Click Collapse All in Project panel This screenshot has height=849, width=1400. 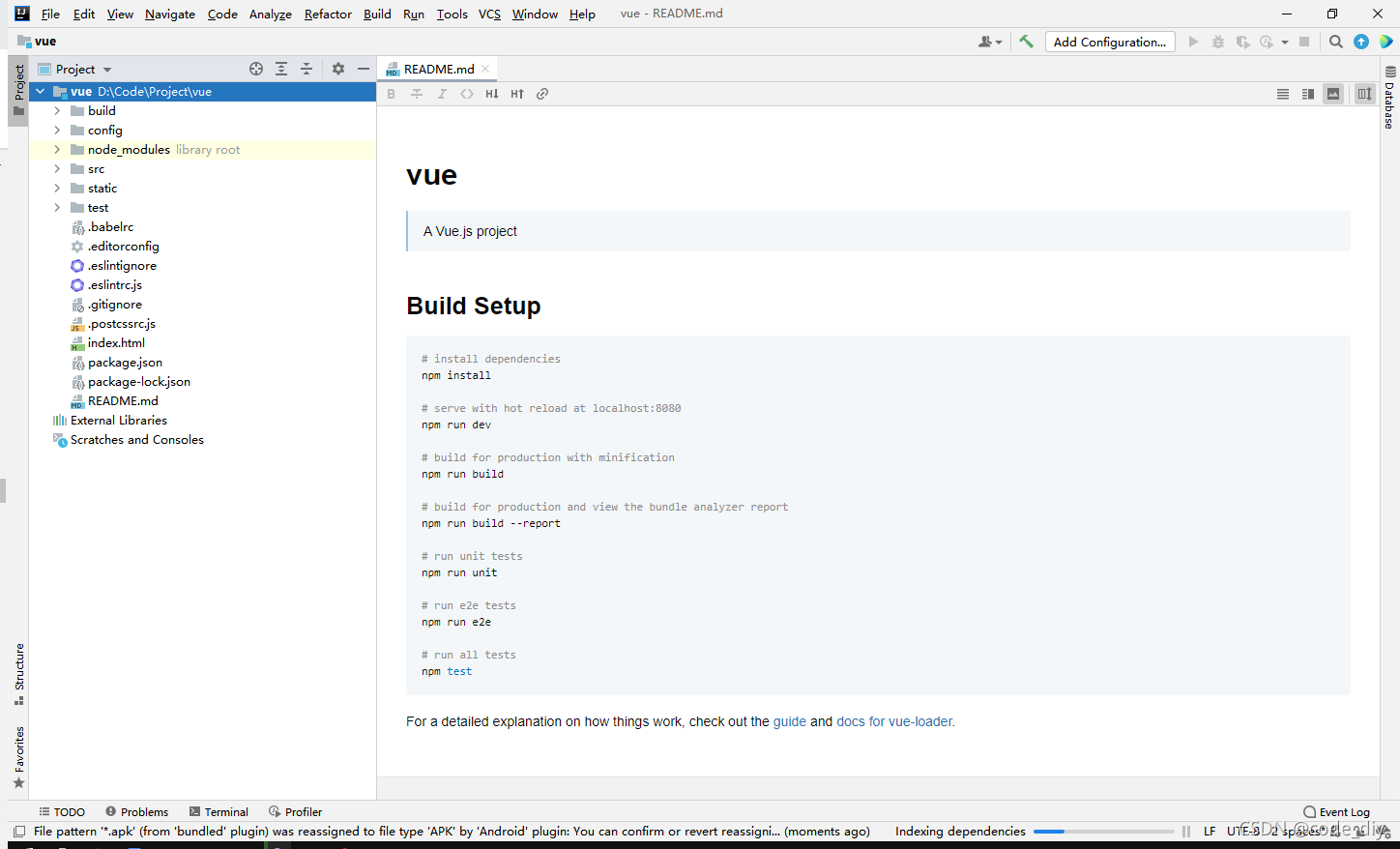tap(306, 69)
